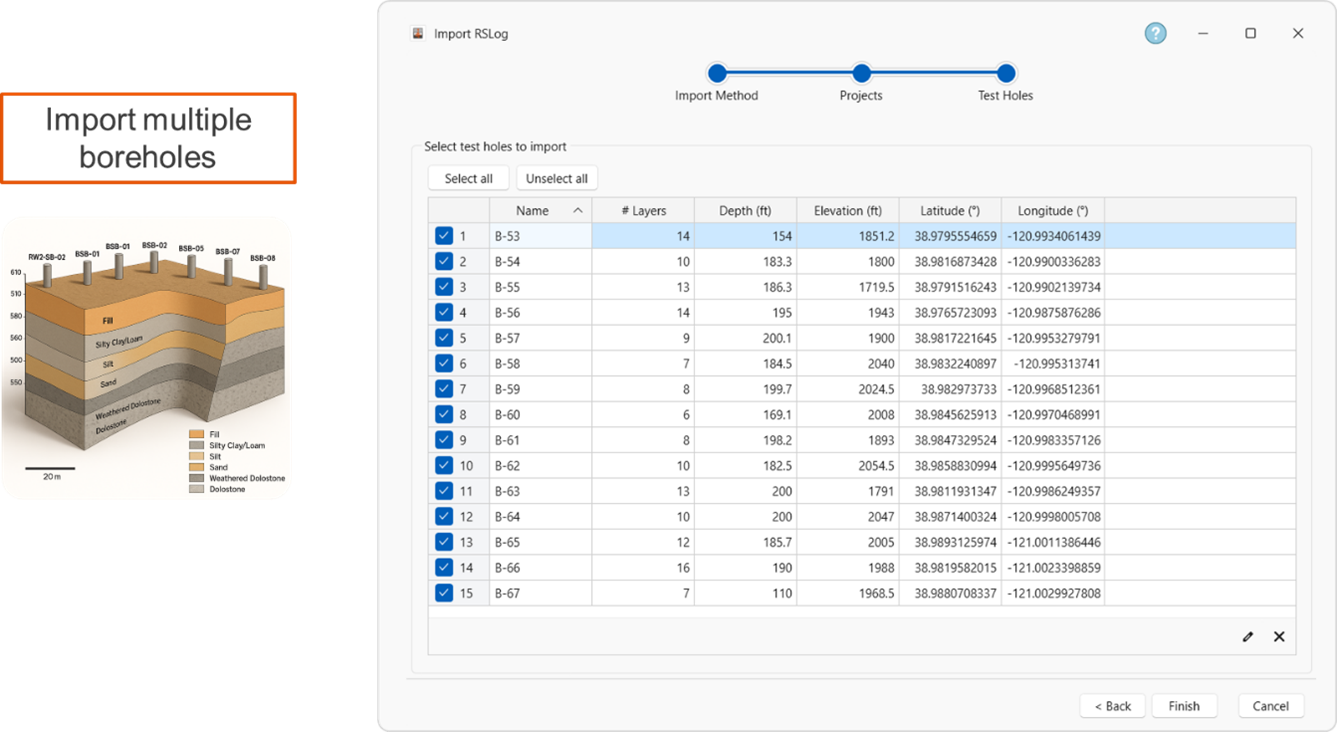Go back using the Back button
This screenshot has width=1337, height=732.
click(1113, 705)
